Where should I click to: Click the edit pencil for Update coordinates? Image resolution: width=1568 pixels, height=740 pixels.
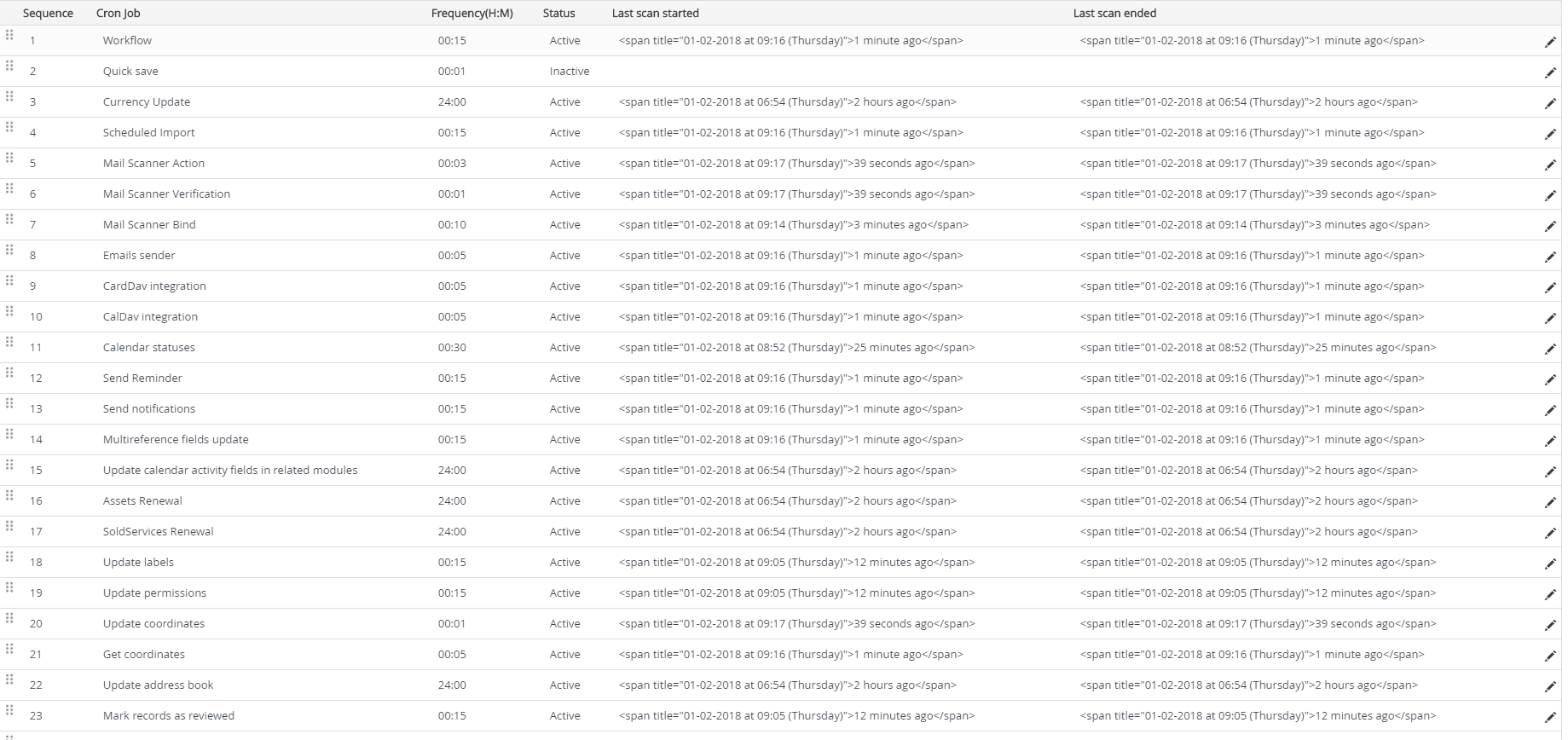click(x=1550, y=625)
